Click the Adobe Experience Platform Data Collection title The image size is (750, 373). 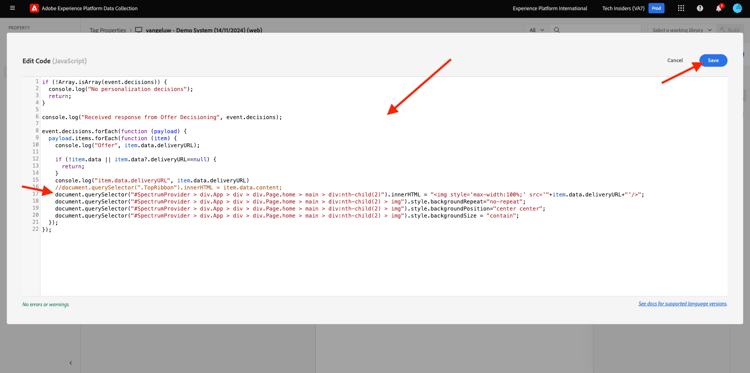coord(89,8)
